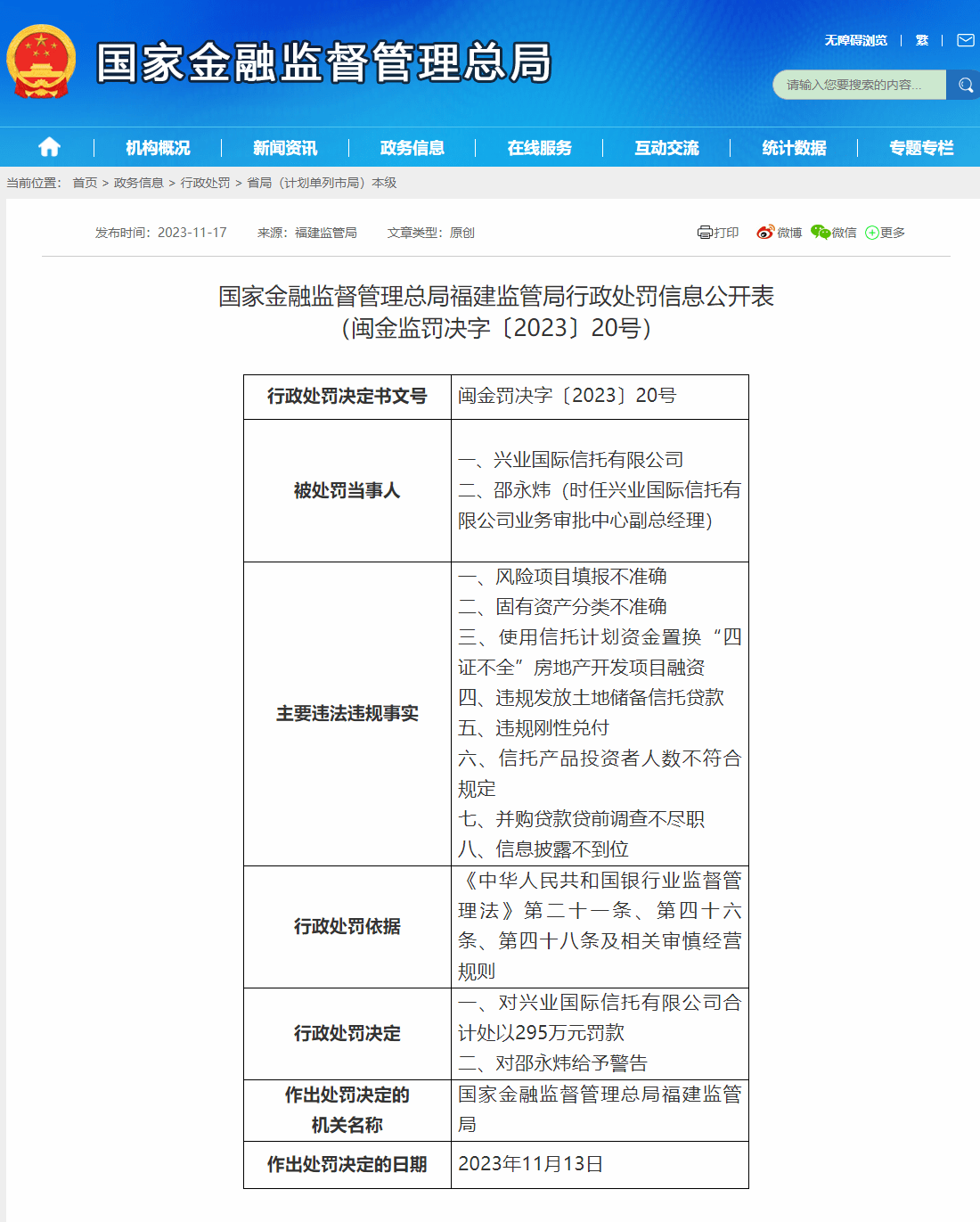
Task: Click the 主要违法违规事实 header cell
Action: (x=347, y=714)
